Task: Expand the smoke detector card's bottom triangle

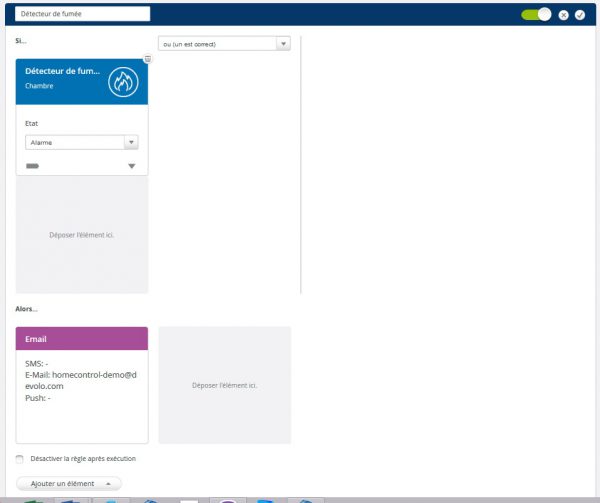Action: [132, 166]
